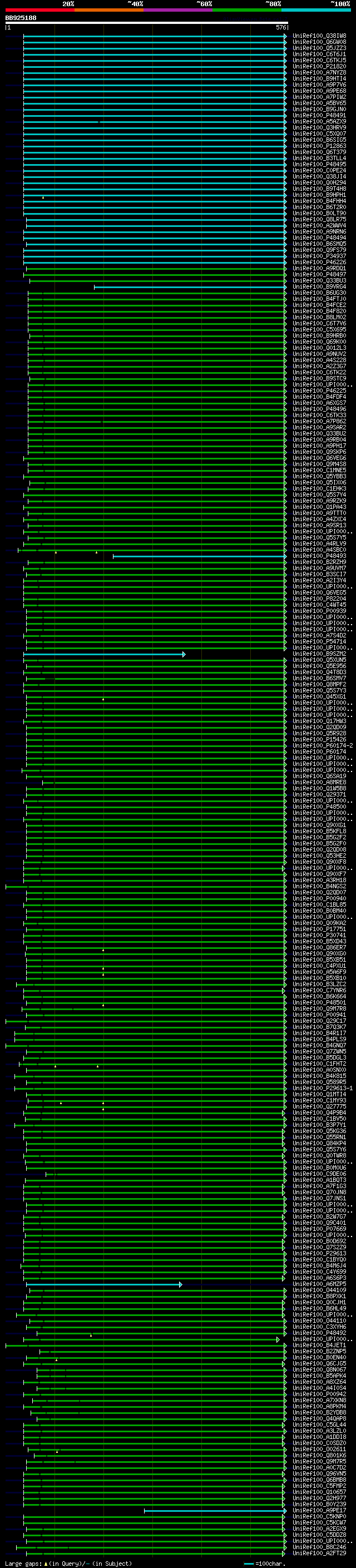
Task: Select UniRef100_B9HTI4 entry
Action: pyautogui.click(x=319, y=78)
